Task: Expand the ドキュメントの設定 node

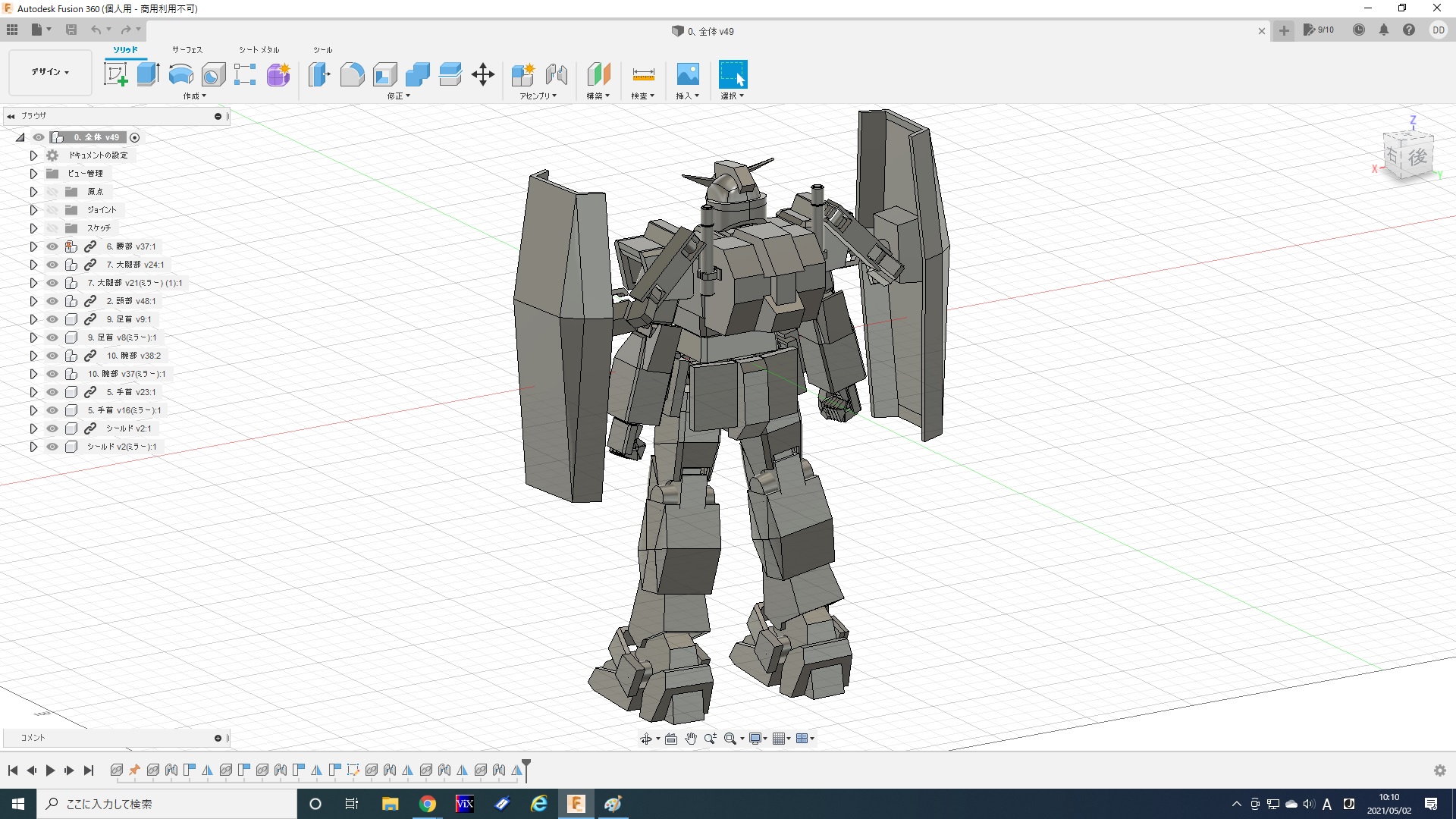Action: [x=33, y=155]
